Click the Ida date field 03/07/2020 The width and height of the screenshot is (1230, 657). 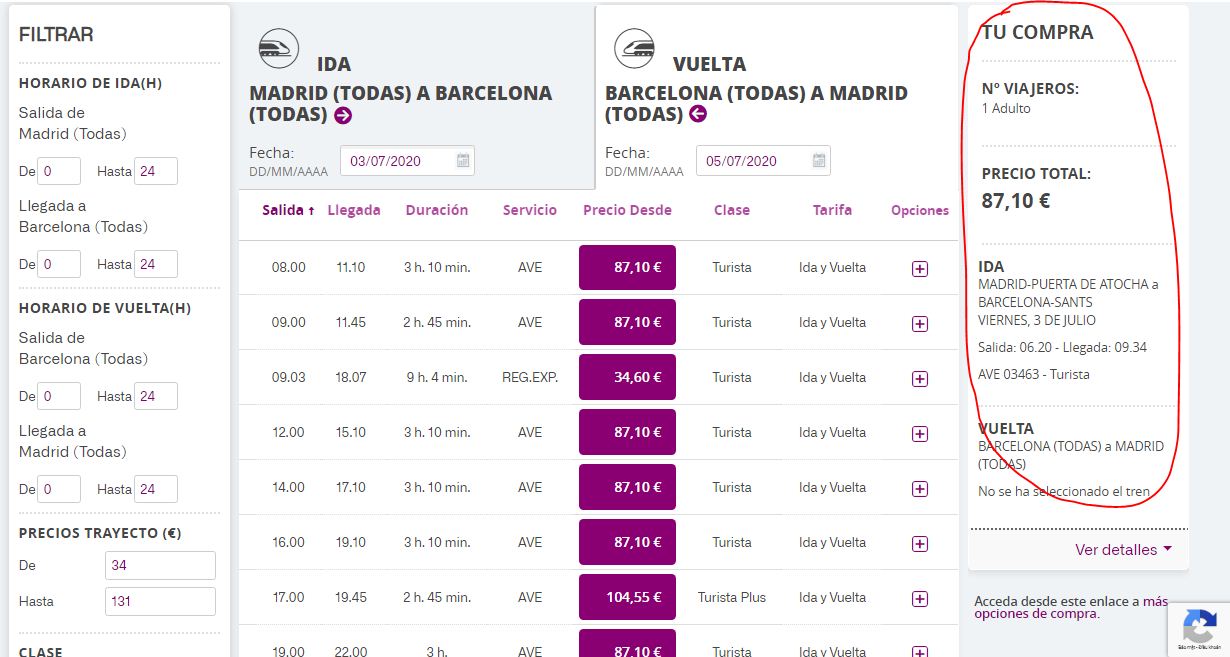pos(397,161)
